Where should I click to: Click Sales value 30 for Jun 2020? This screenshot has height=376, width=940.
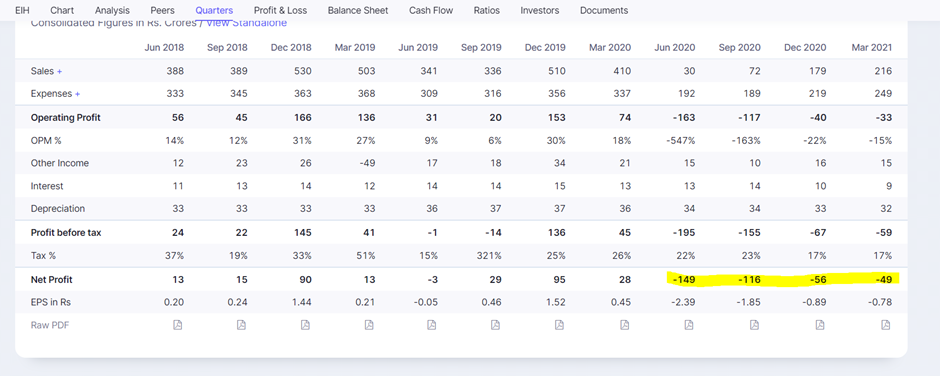(689, 71)
